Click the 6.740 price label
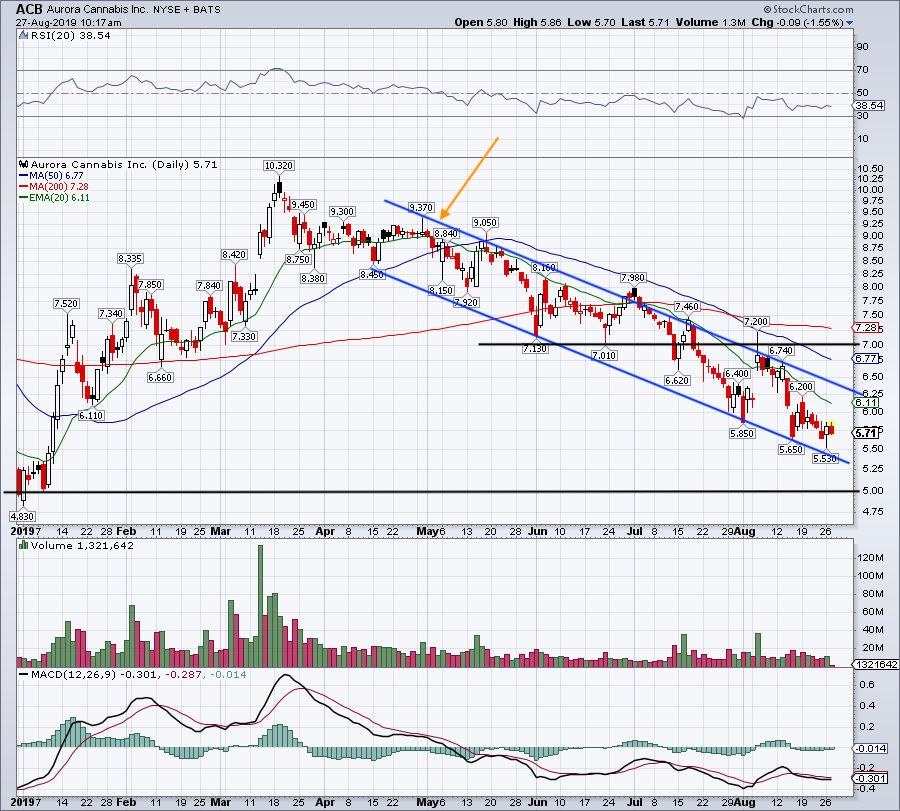The height and width of the screenshot is (811, 900). click(781, 351)
